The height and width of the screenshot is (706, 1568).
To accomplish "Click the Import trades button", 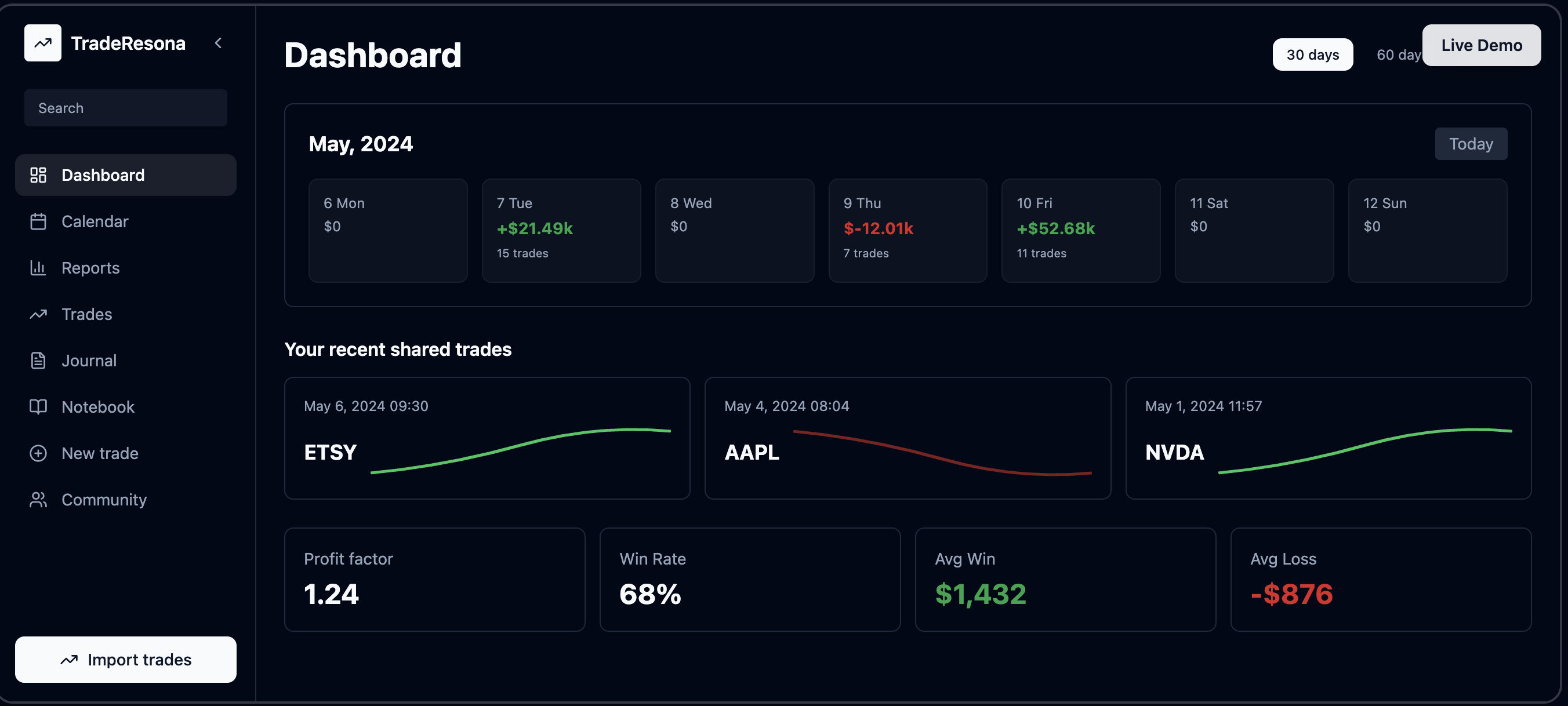I will pos(125,659).
